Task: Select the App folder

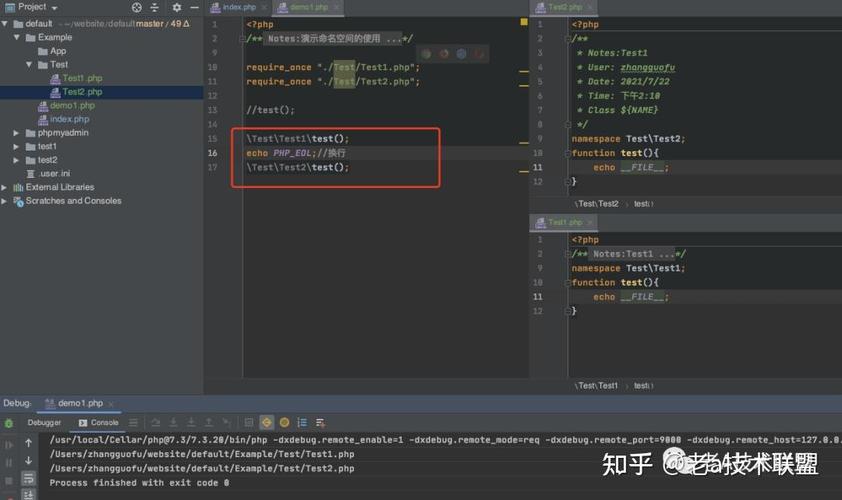Action: 52,51
